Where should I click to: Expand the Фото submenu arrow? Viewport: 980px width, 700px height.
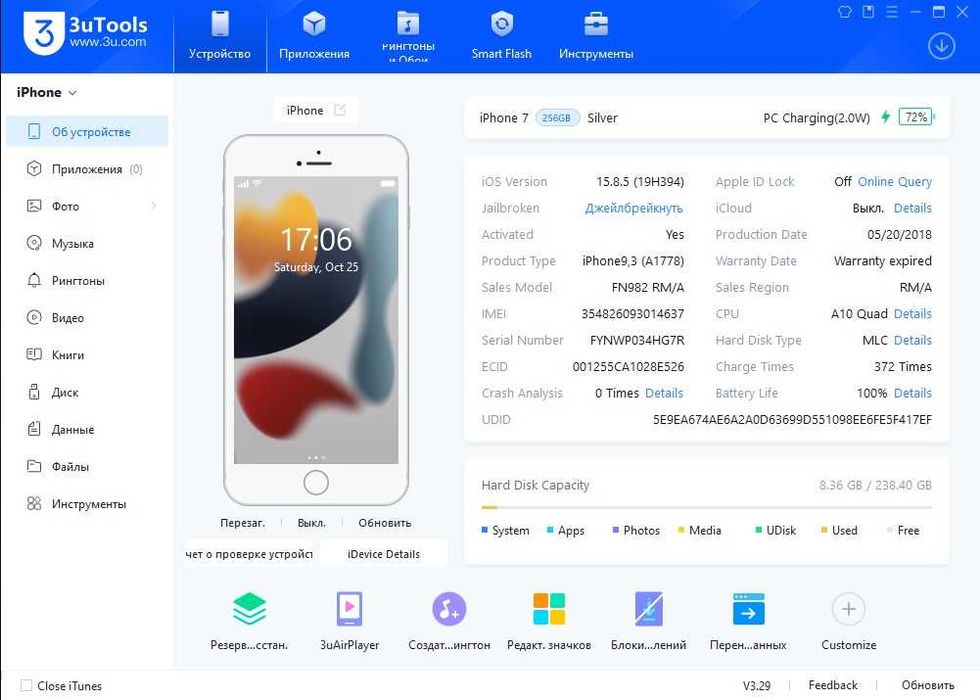[154, 206]
